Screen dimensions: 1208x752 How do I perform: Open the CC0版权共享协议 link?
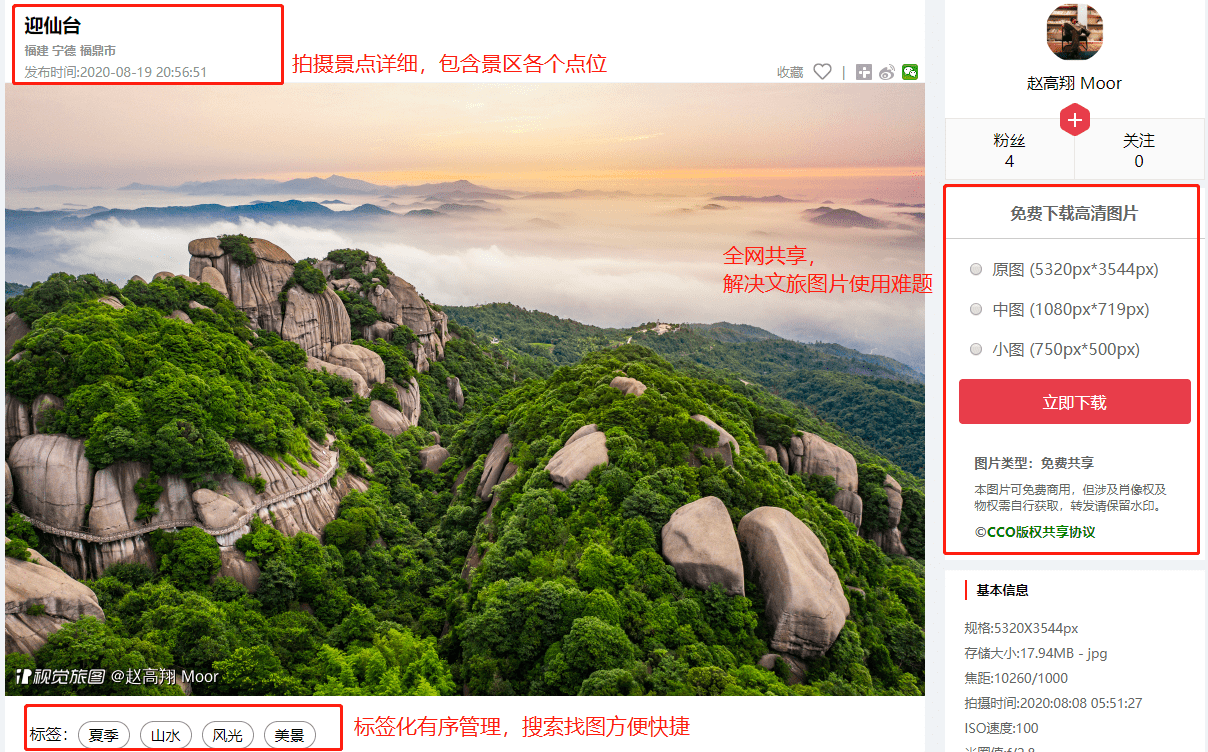coord(1035,532)
